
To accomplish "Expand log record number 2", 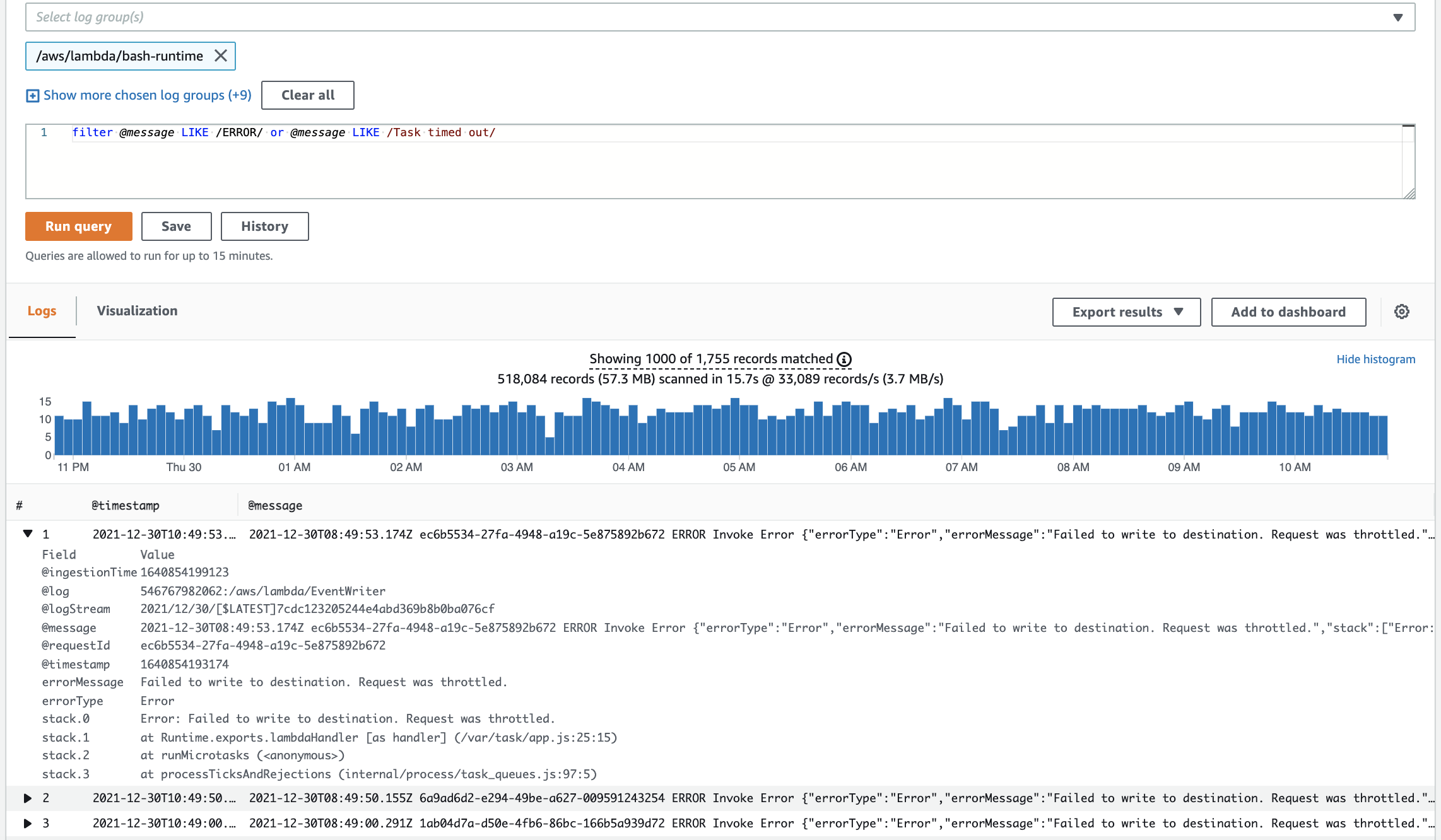I will click(27, 797).
